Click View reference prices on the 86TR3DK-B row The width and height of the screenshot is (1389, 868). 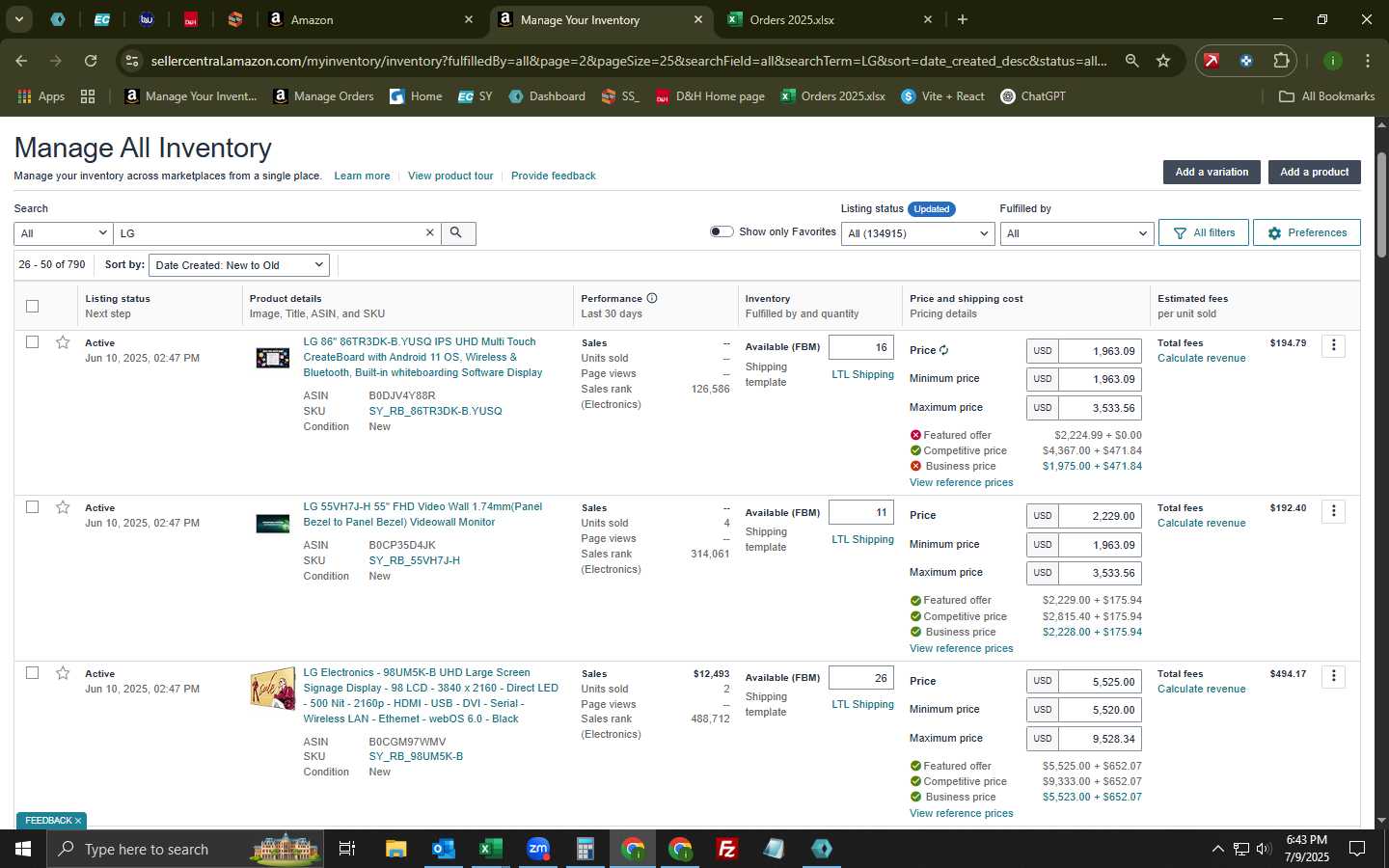961,482
